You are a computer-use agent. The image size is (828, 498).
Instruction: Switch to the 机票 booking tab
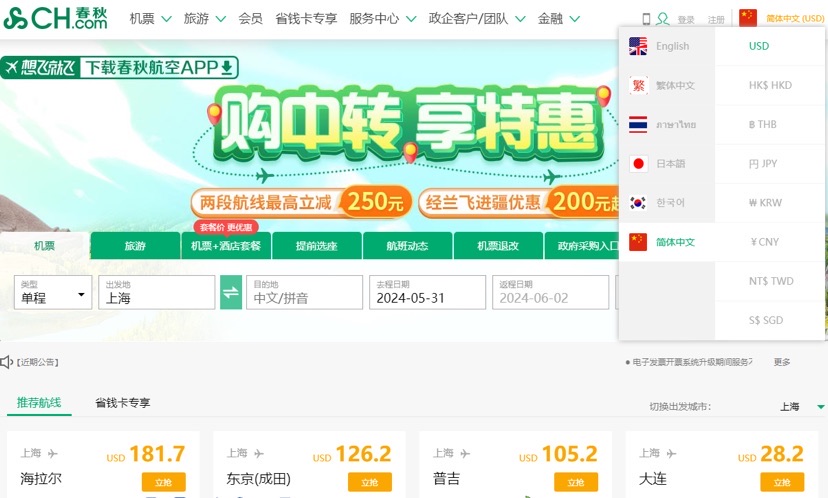(x=45, y=246)
